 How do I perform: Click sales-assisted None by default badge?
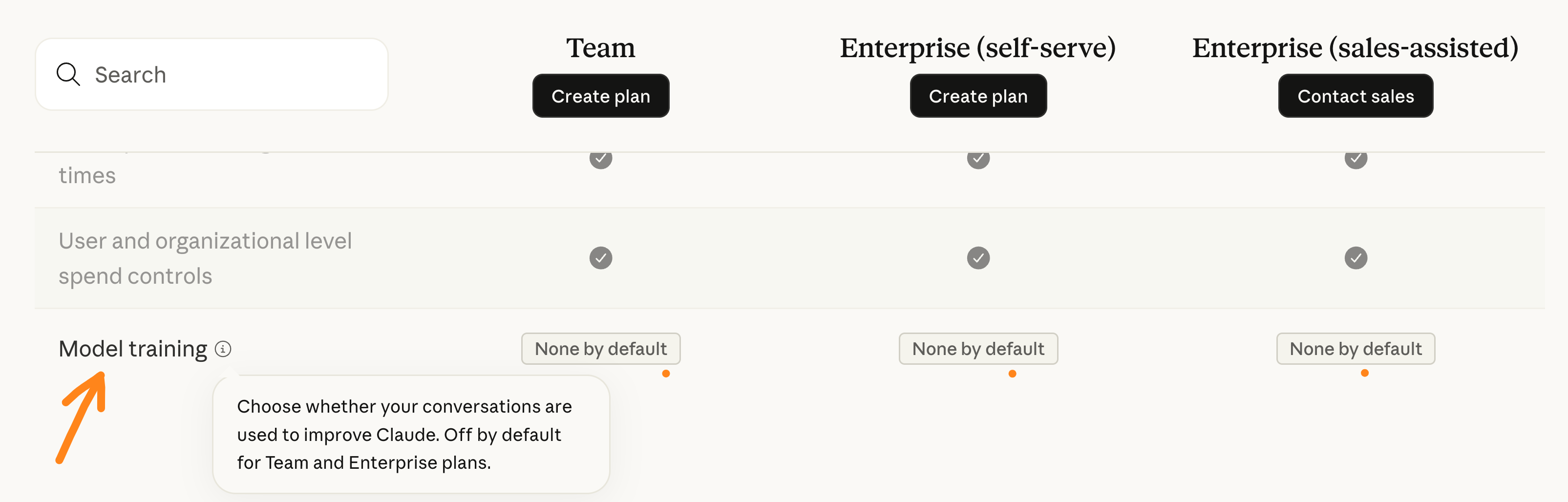[1355, 349]
